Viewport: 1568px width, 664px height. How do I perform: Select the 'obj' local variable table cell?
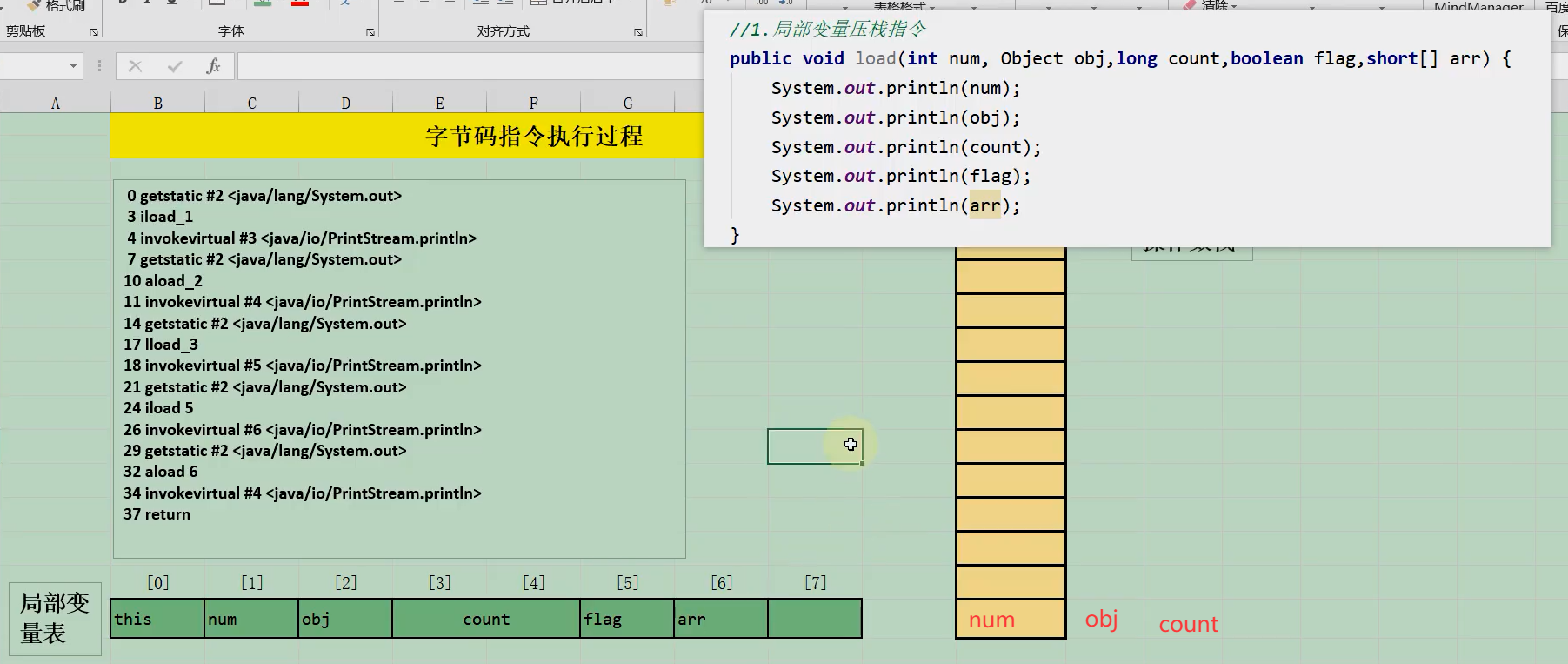(x=345, y=619)
